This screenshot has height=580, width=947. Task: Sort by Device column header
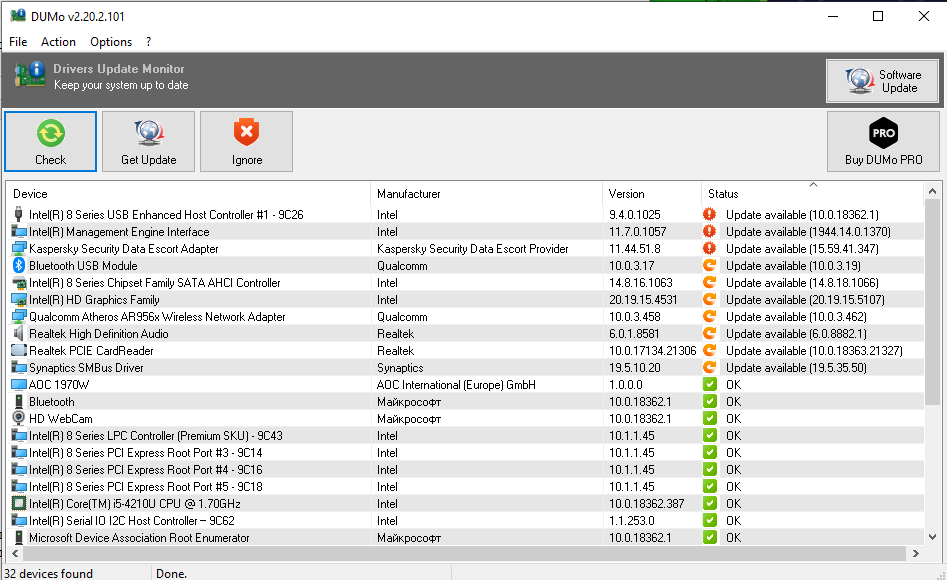pyautogui.click(x=188, y=194)
